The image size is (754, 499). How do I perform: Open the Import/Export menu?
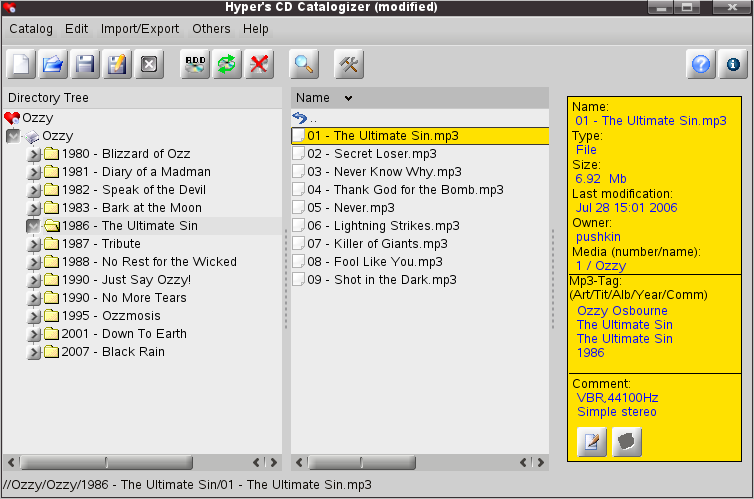[139, 29]
